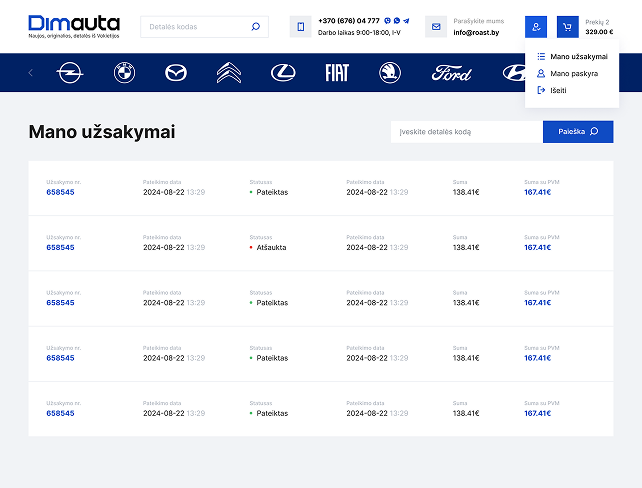Click the envelope email icon
Image resolution: width=642 pixels, height=488 pixels.
click(x=436, y=27)
